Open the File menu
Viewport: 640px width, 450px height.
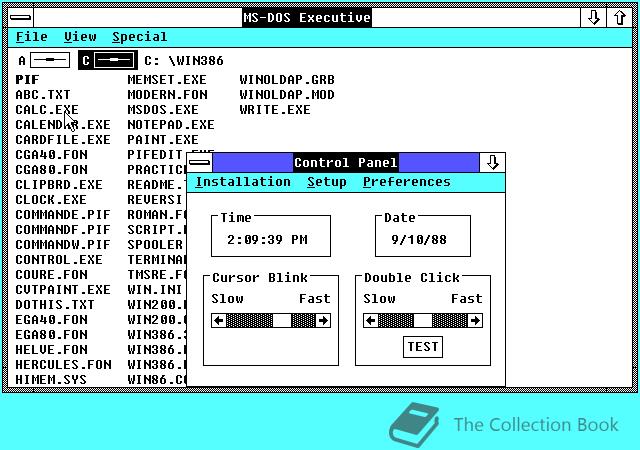[31, 37]
